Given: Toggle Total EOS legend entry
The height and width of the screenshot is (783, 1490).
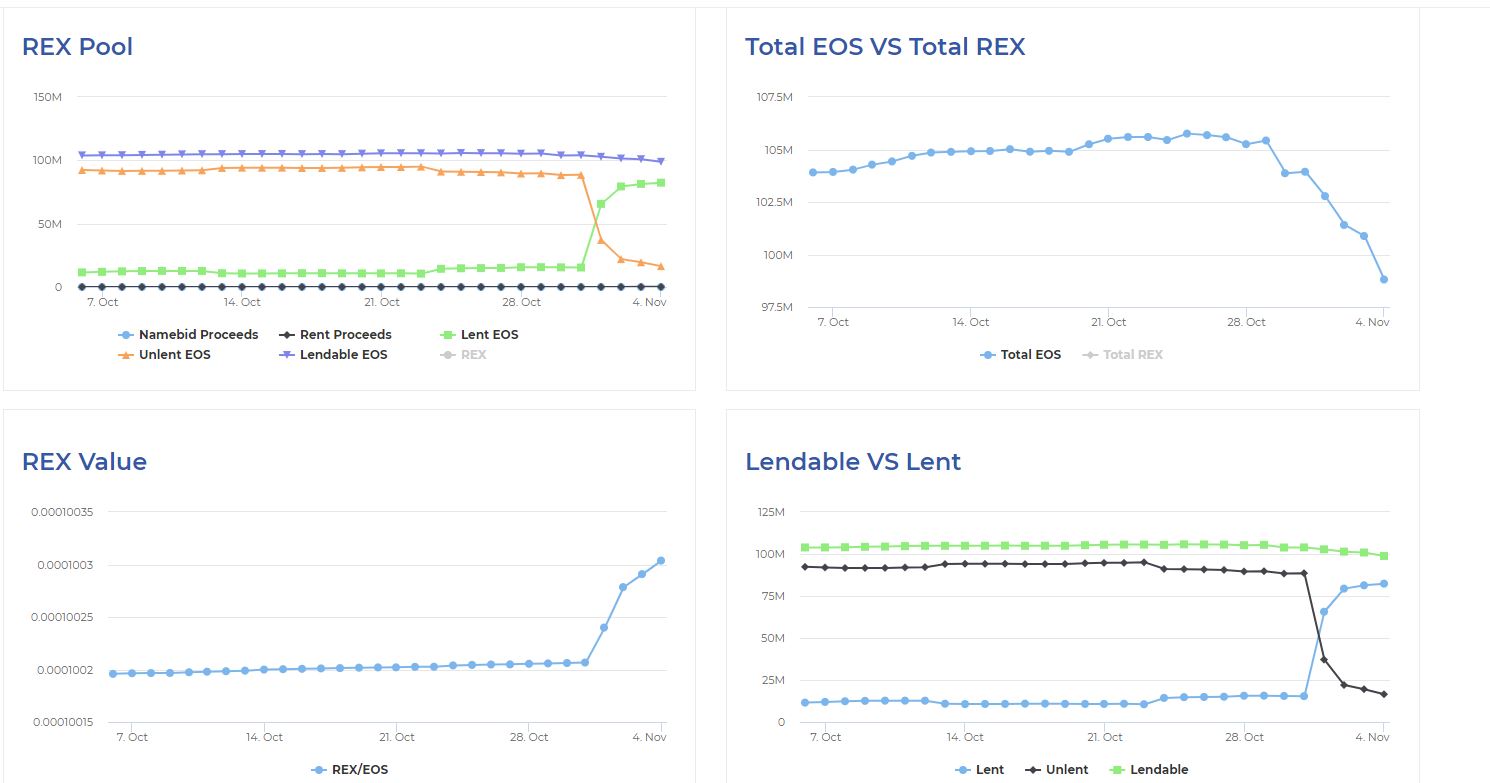Looking at the screenshot, I should point(1020,355).
